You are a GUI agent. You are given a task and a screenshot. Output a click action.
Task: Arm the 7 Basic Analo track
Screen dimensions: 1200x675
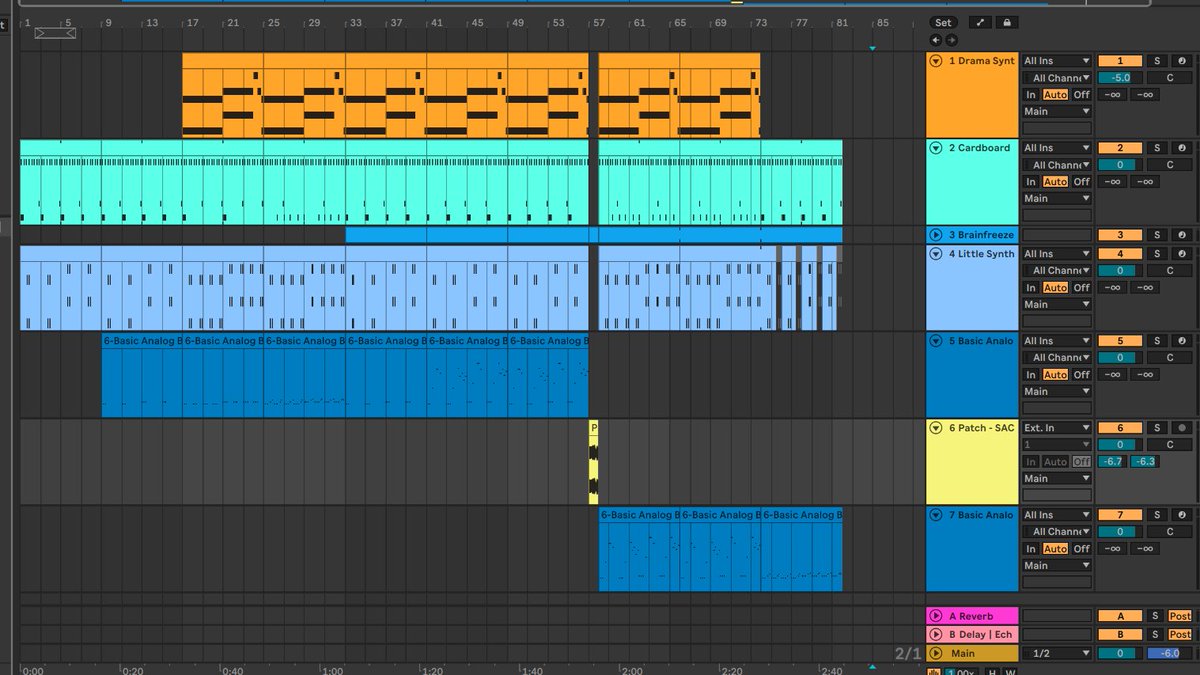pos(1183,515)
